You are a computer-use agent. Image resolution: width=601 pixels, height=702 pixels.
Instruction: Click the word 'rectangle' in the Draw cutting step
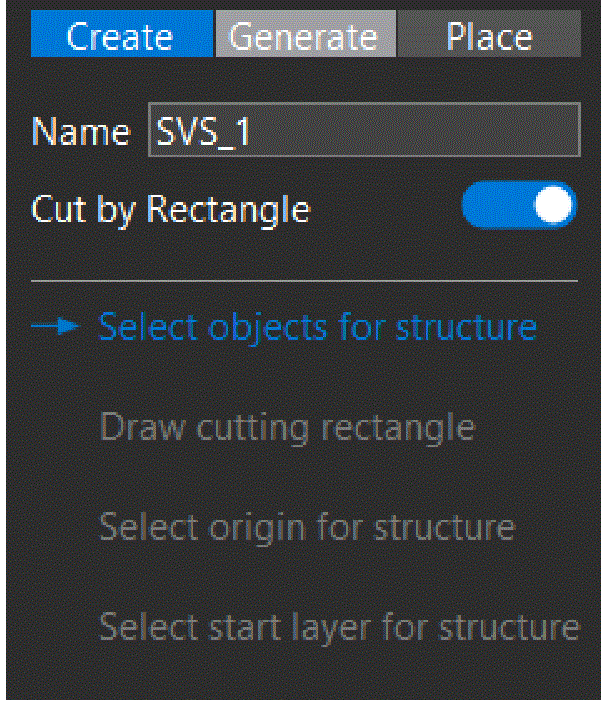pos(399,428)
